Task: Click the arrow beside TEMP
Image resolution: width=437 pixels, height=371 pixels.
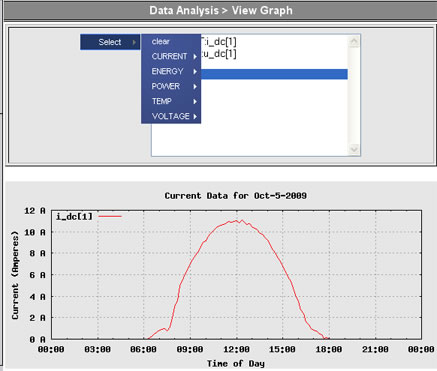Action: (x=195, y=101)
